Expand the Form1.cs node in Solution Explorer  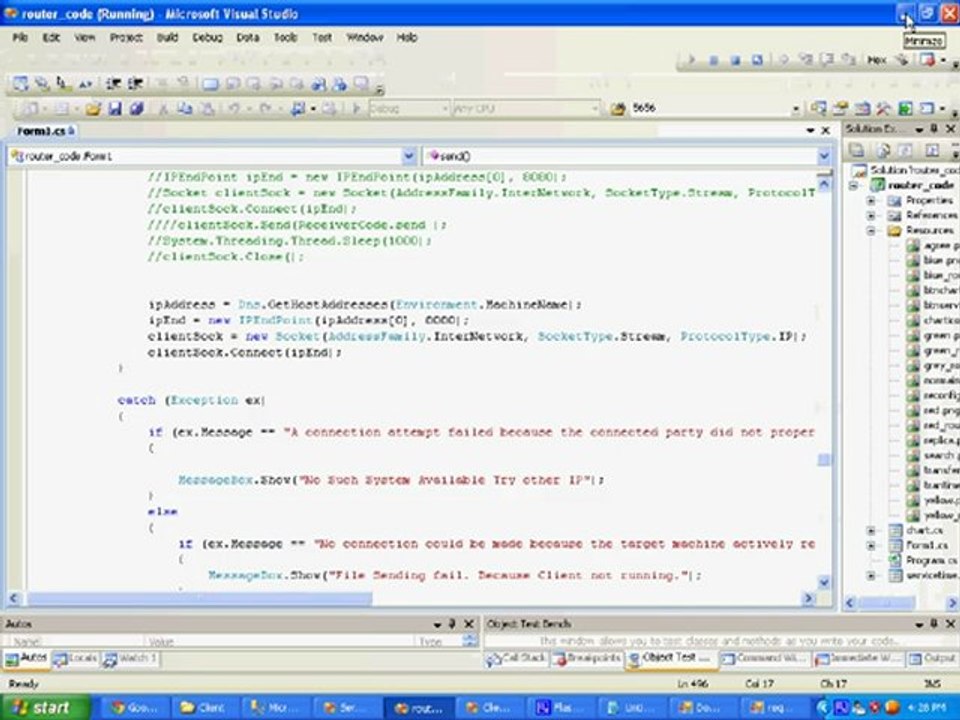point(871,545)
